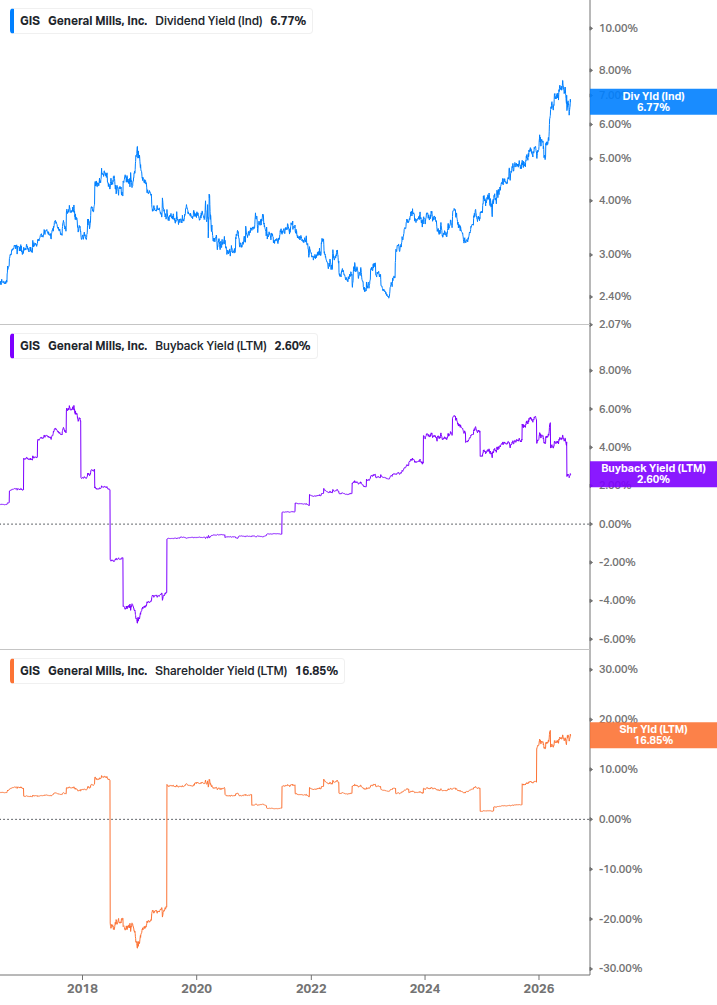Click the -30.00% tick on the shareholder yield axis
The height and width of the screenshot is (1005, 717).
(620, 968)
